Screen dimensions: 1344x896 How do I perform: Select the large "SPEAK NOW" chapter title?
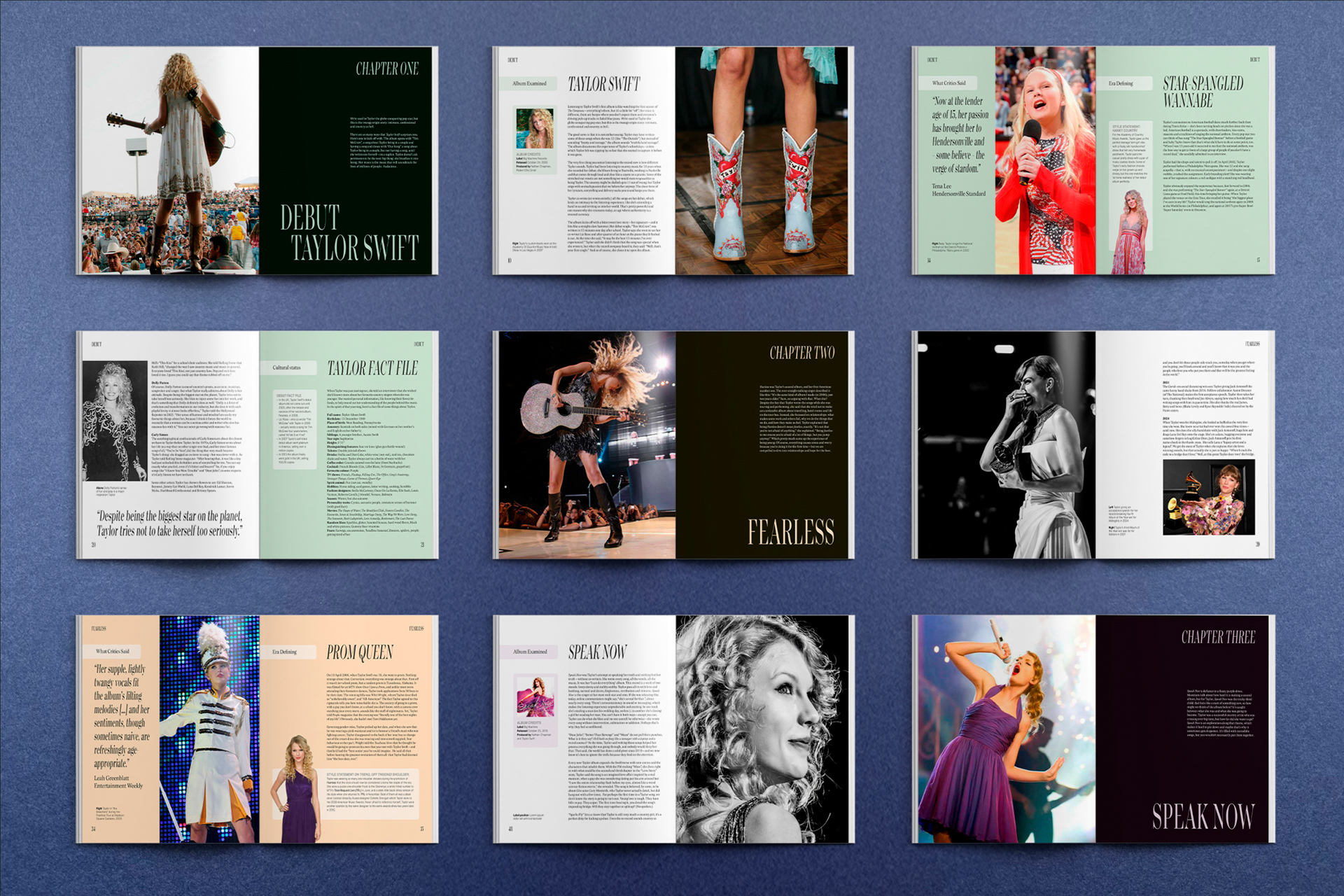point(1203,816)
